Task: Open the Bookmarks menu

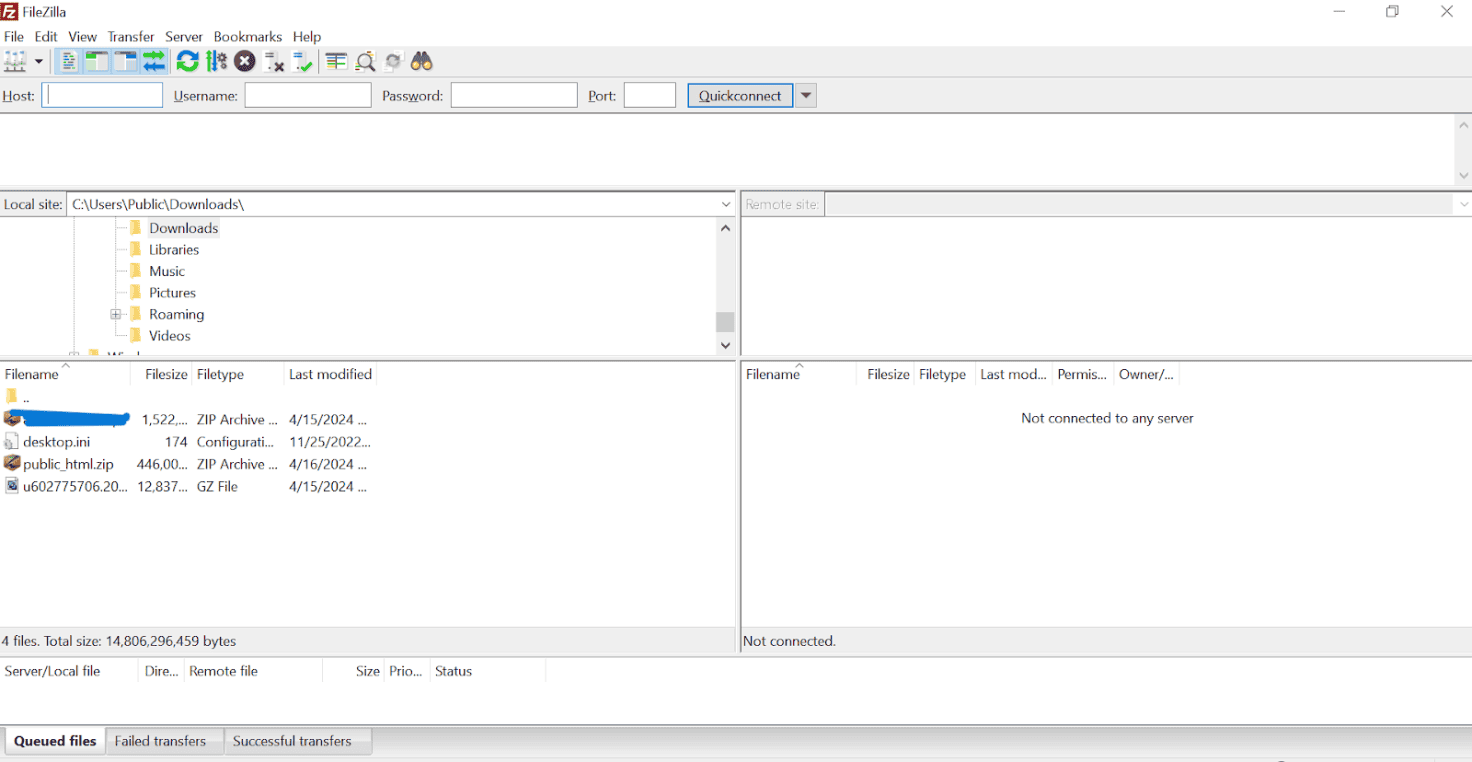Action: tap(248, 37)
